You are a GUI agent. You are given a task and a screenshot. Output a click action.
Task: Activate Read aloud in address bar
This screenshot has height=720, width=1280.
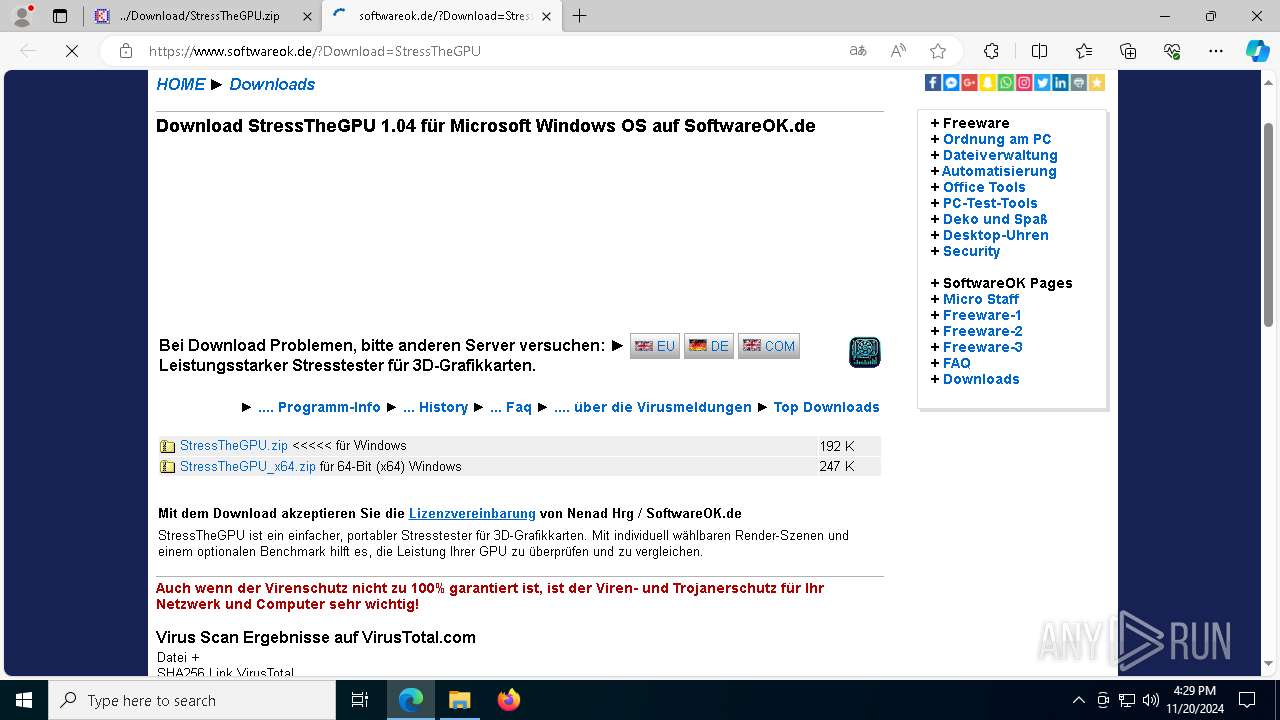point(897,51)
